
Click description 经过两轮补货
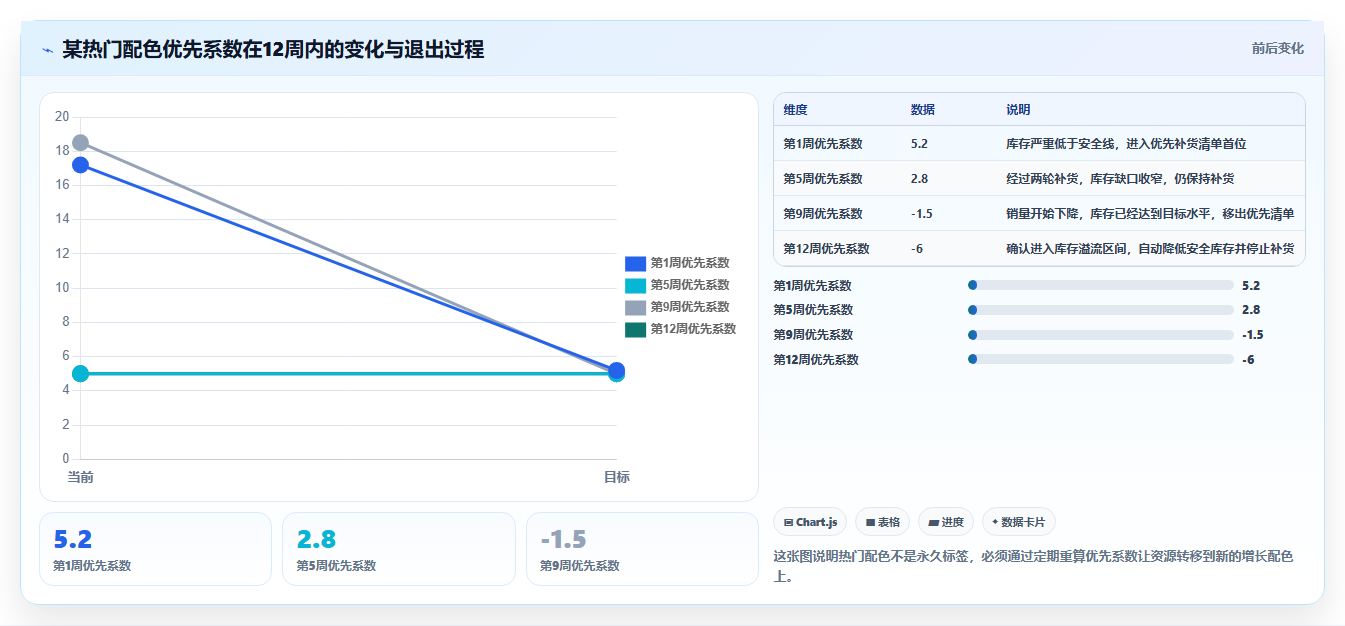[x=1120, y=179]
